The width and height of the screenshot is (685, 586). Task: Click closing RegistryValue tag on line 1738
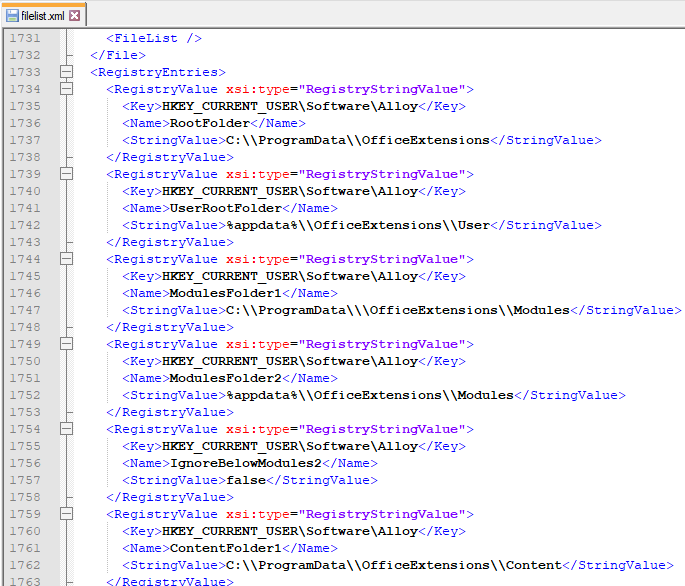click(170, 157)
